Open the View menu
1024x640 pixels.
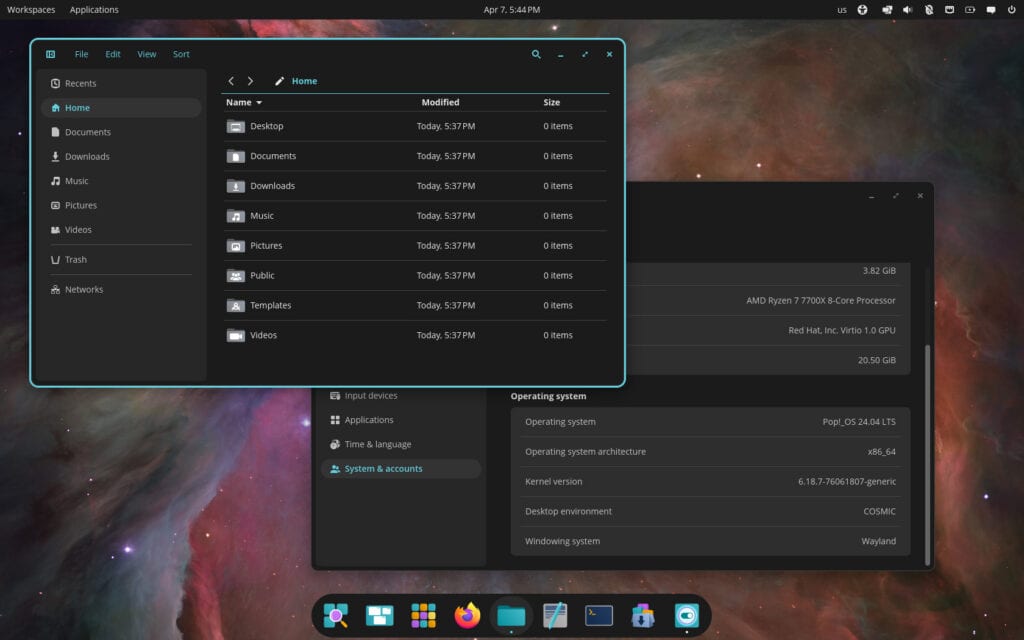(x=146, y=54)
